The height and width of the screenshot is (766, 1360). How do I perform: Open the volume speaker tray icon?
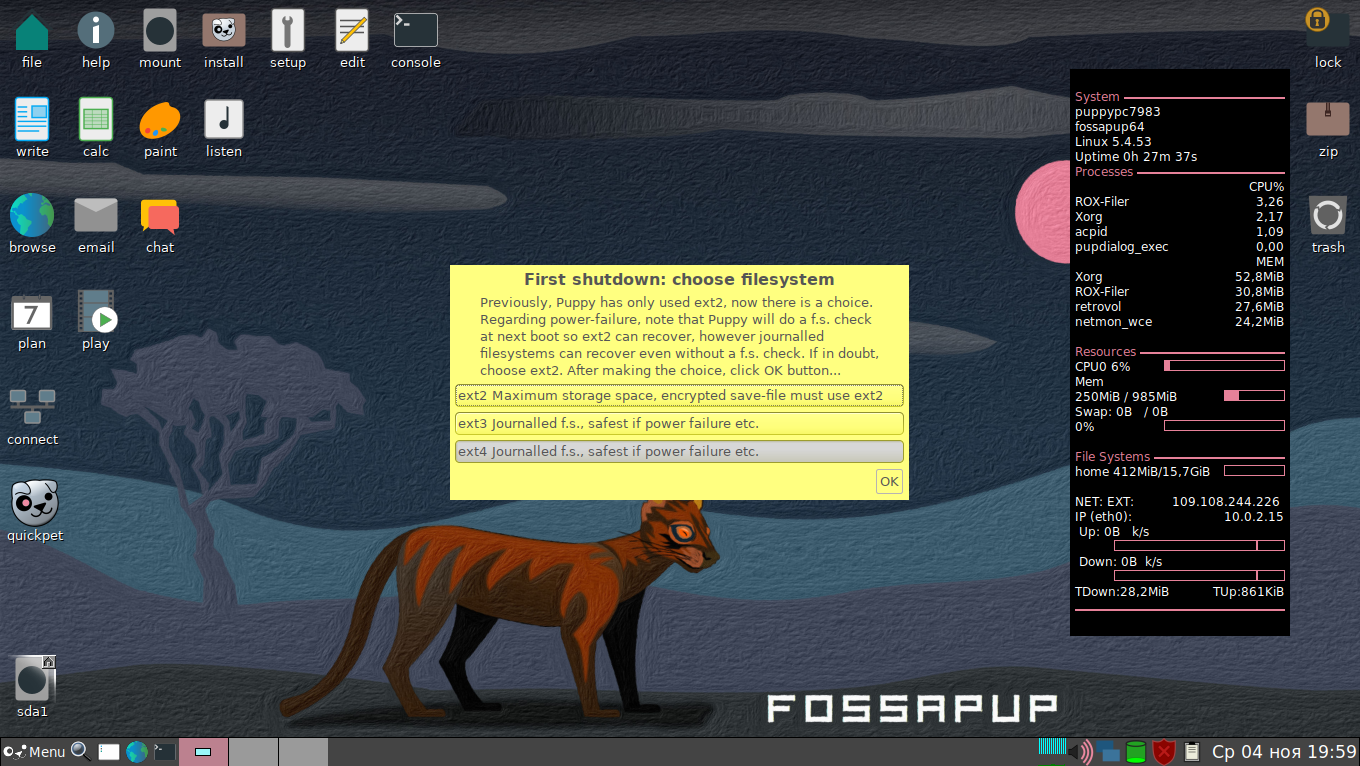[1080, 751]
